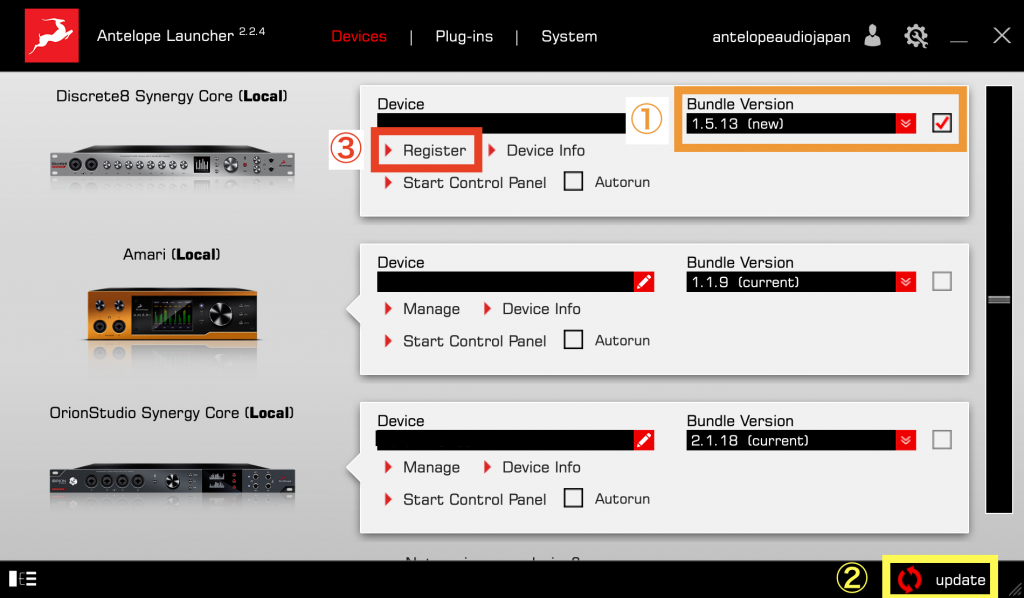Image resolution: width=1024 pixels, height=598 pixels.
Task: Click the update button
Action: [940, 579]
